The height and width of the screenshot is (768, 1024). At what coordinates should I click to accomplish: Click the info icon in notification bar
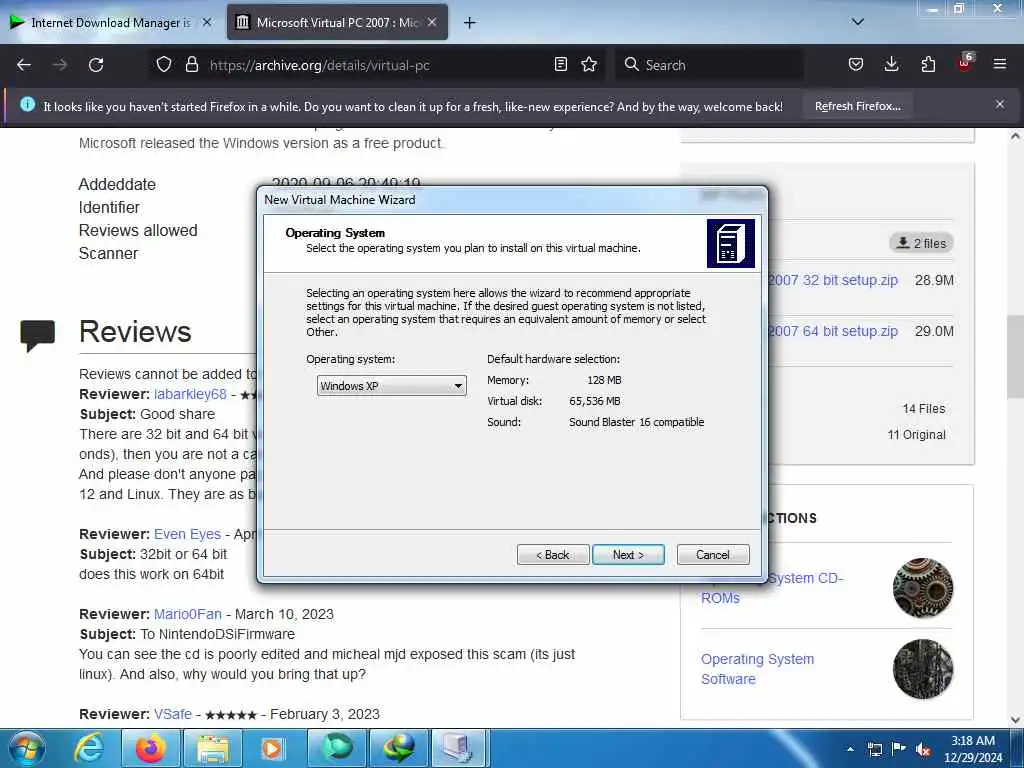[x=27, y=104]
